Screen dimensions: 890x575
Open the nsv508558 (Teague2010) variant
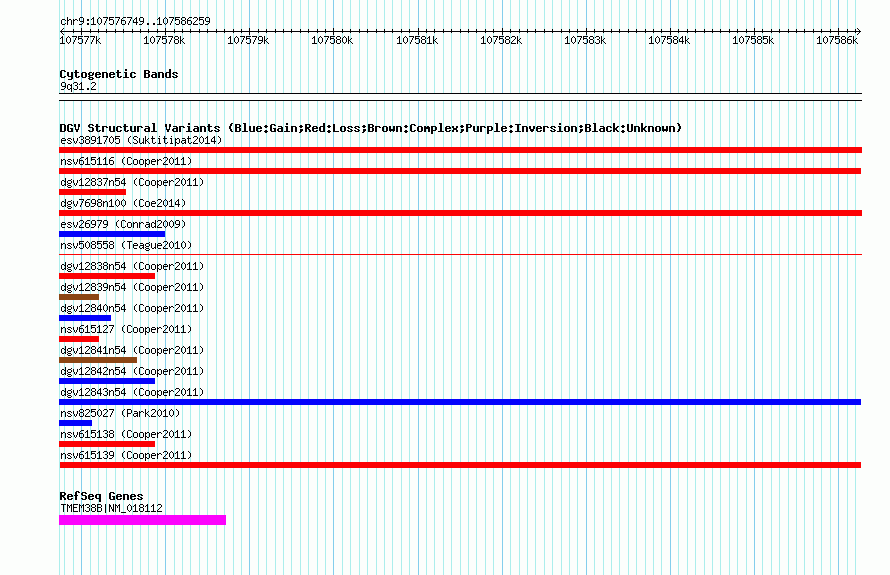126,245
